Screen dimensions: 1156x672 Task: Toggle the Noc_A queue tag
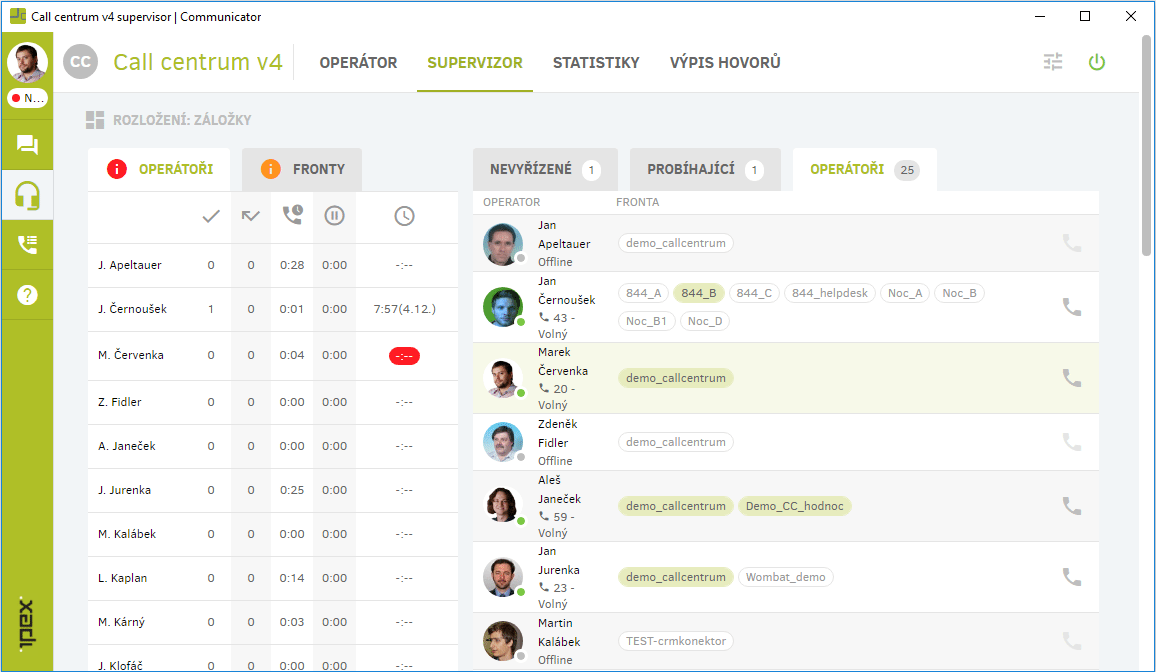click(x=905, y=293)
